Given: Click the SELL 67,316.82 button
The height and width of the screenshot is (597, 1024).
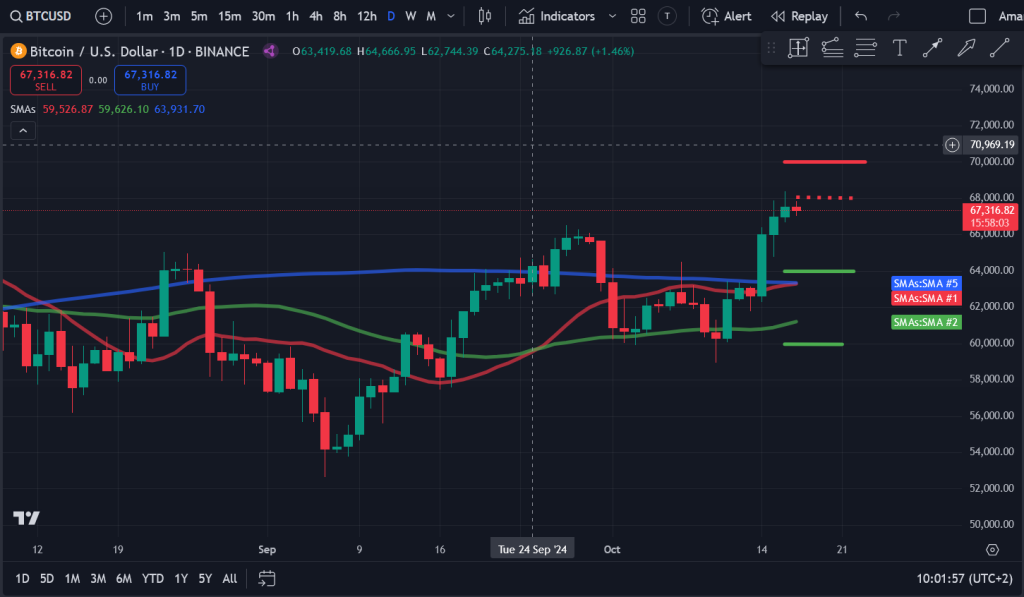Looking at the screenshot, I should pos(45,78).
